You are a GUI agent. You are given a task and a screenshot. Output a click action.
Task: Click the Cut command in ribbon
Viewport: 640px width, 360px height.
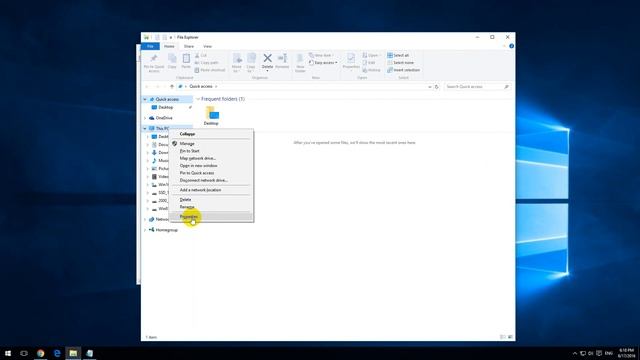coord(201,56)
